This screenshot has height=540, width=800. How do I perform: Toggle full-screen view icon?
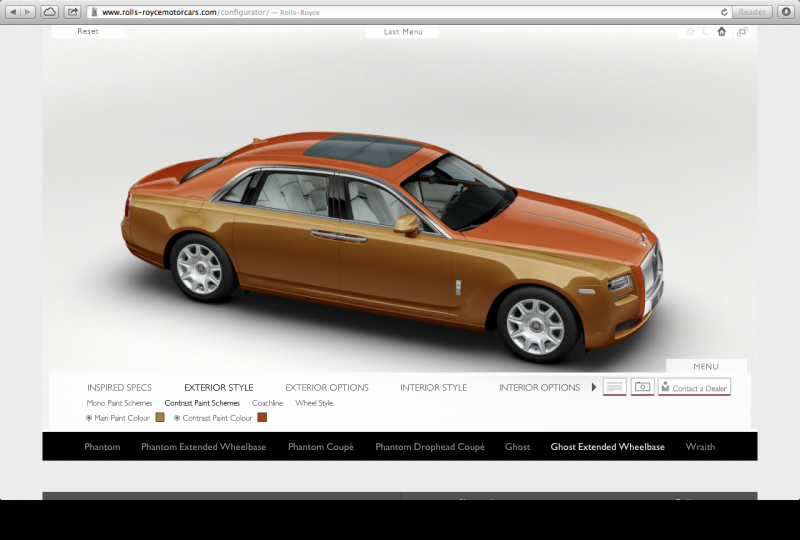[x=742, y=32]
